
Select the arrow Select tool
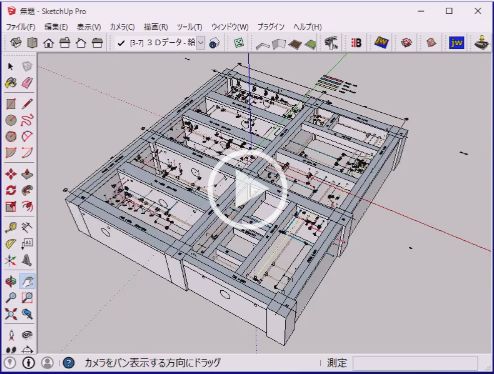click(x=11, y=66)
